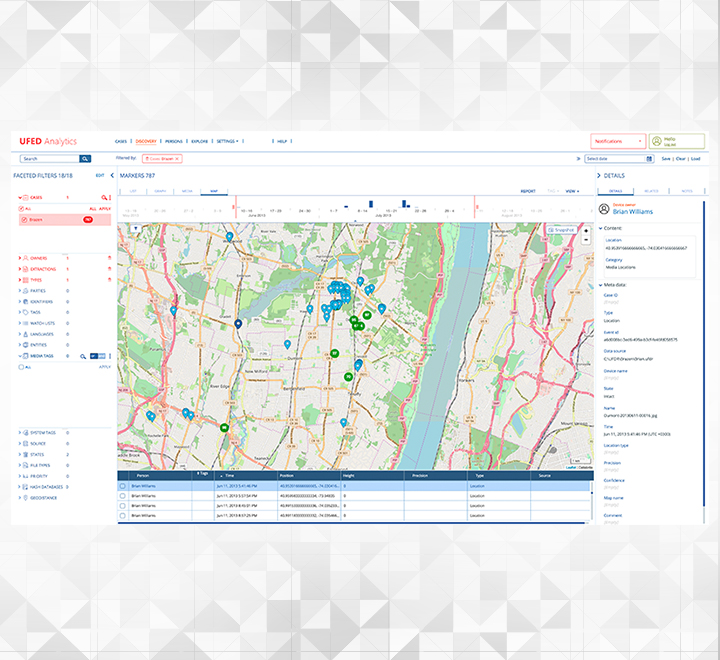Viewport: 720px width, 660px height.
Task: Expand the System Tags filter group
Action: [x=21, y=432]
